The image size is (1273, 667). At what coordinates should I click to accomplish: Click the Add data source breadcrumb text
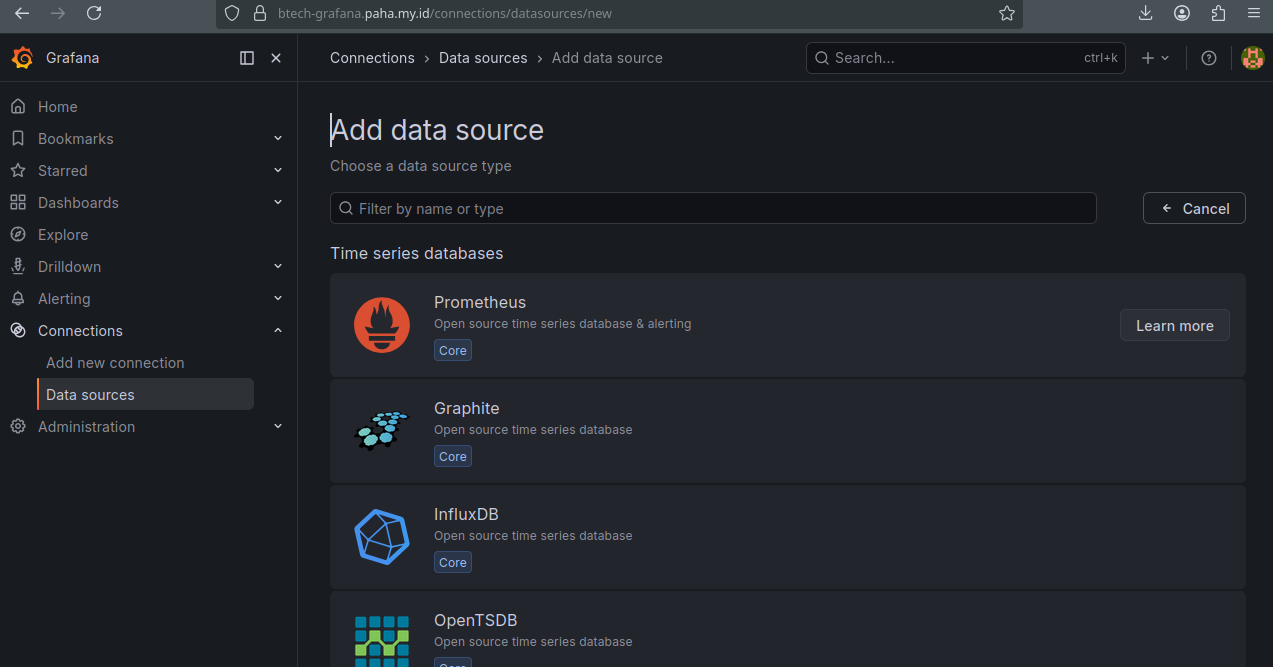[x=607, y=58]
